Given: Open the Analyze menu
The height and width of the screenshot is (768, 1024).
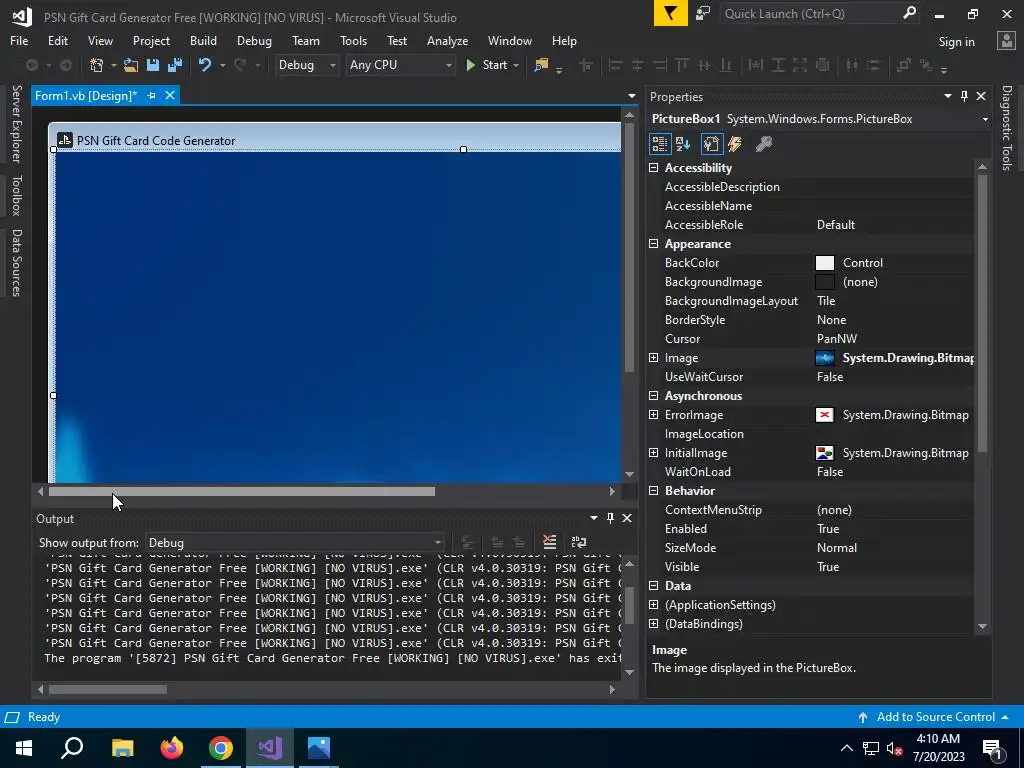Looking at the screenshot, I should click(x=447, y=40).
